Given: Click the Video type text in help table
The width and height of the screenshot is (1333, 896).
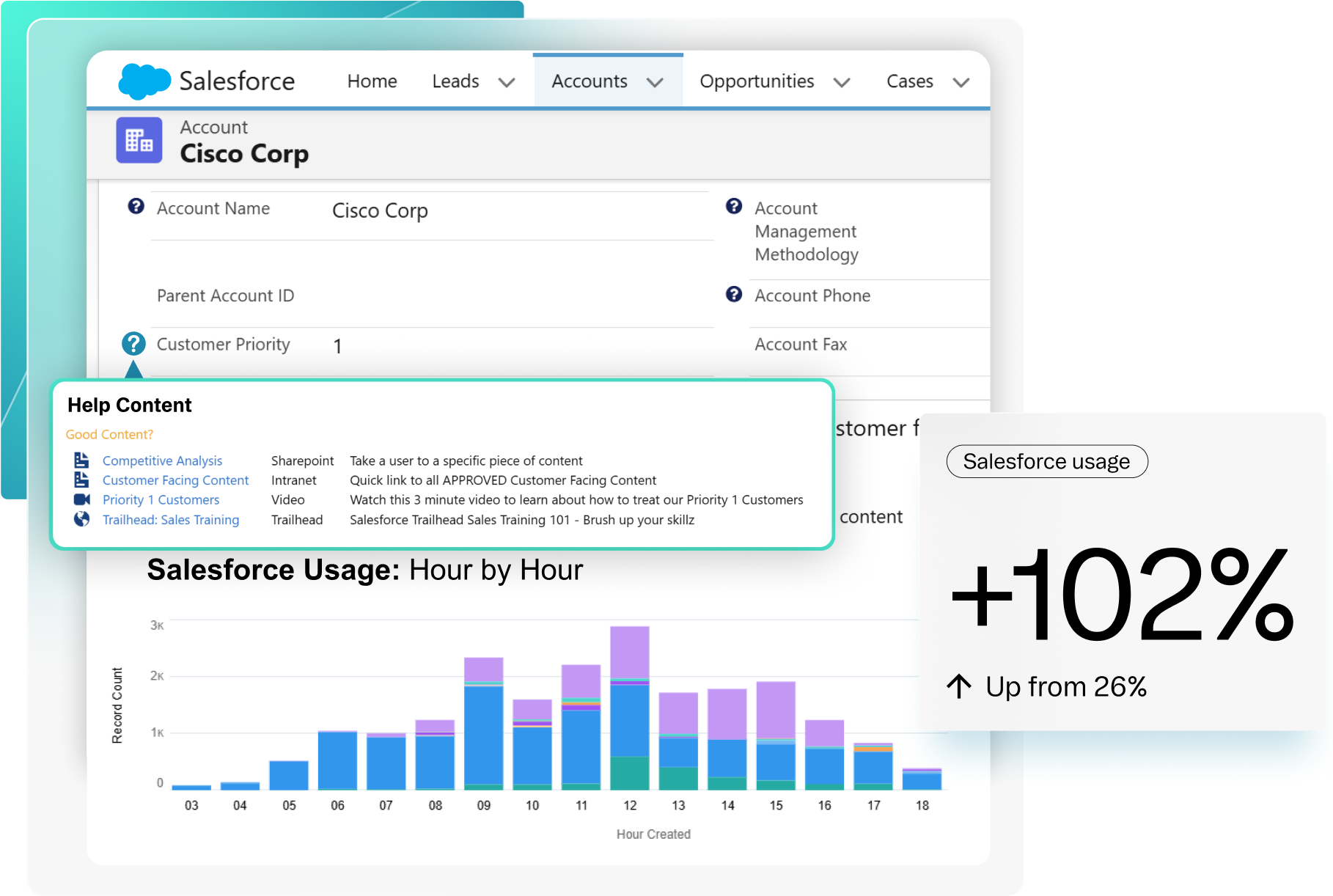Looking at the screenshot, I should coord(288,500).
